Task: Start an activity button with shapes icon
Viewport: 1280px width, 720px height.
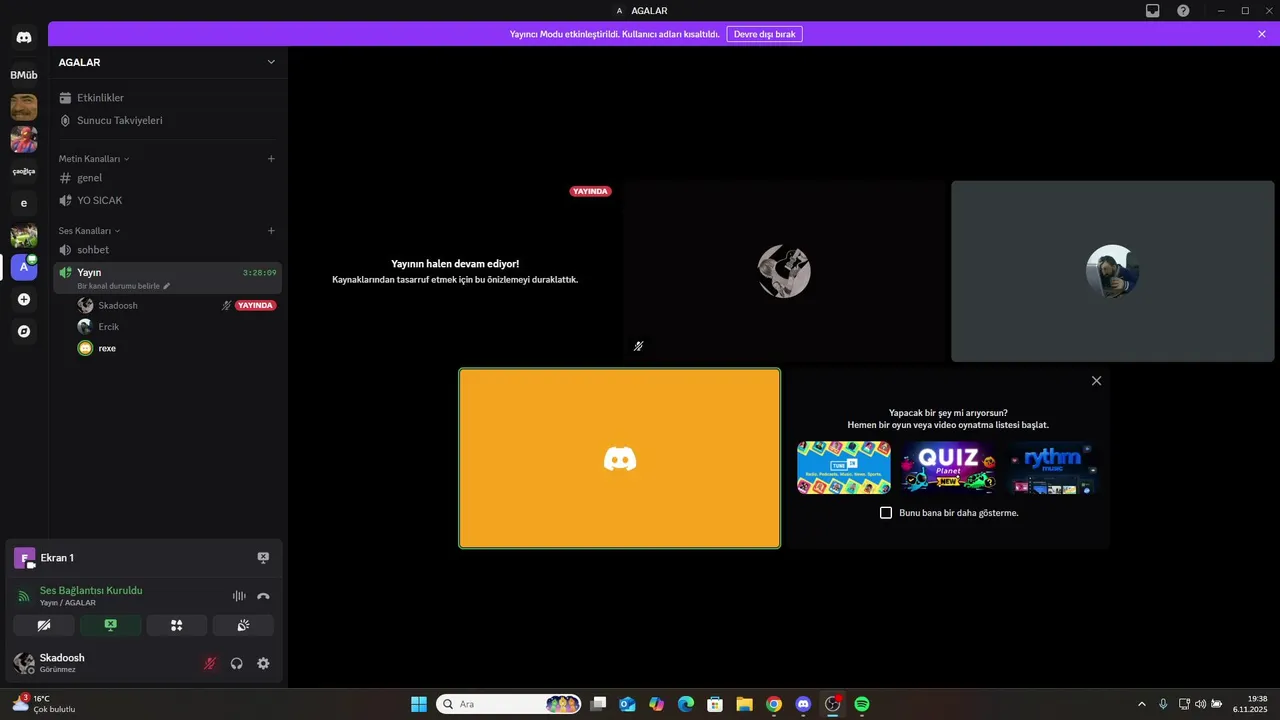Action: click(x=177, y=625)
